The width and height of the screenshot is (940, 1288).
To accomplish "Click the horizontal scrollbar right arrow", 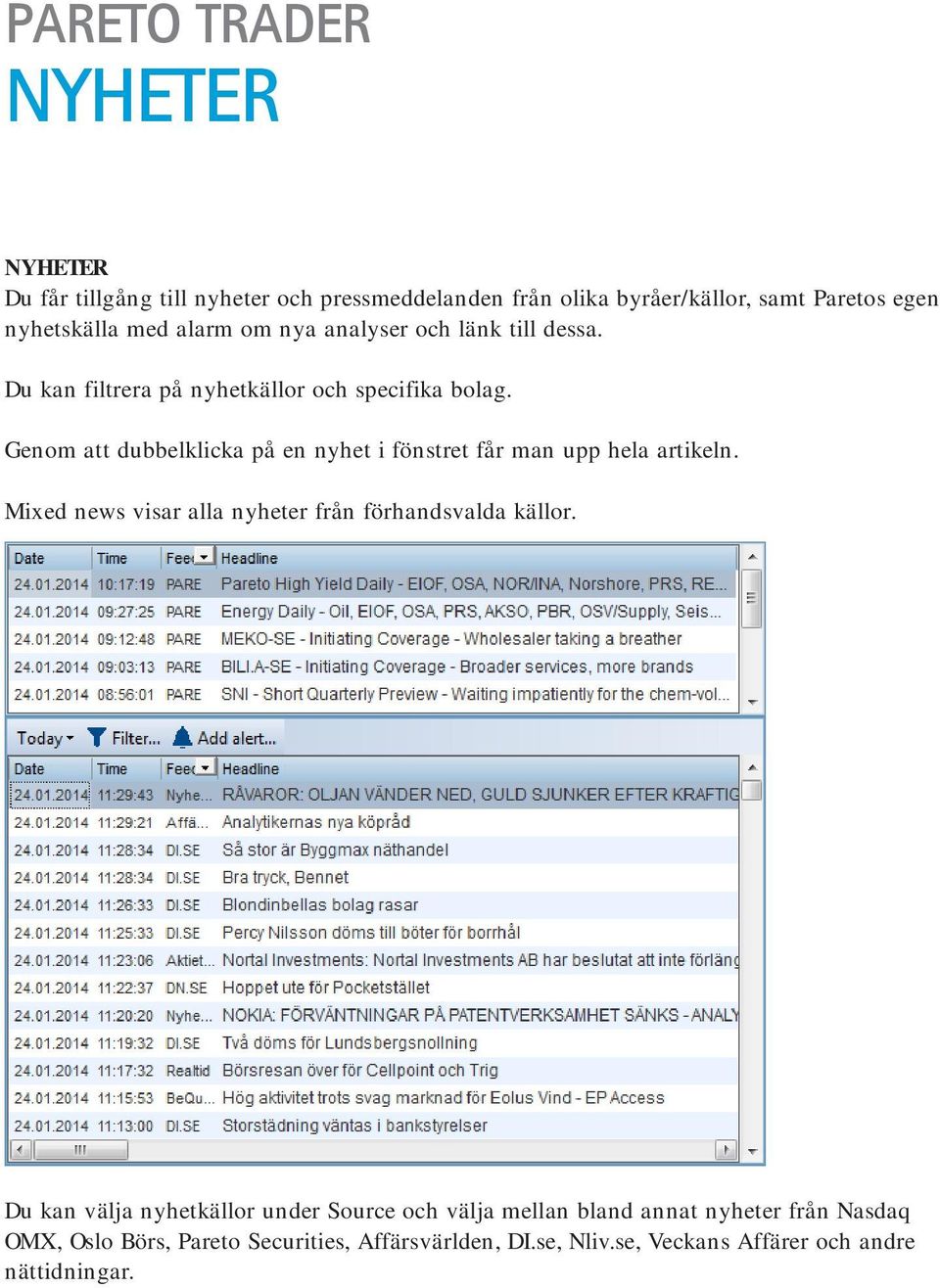I will click(727, 1149).
